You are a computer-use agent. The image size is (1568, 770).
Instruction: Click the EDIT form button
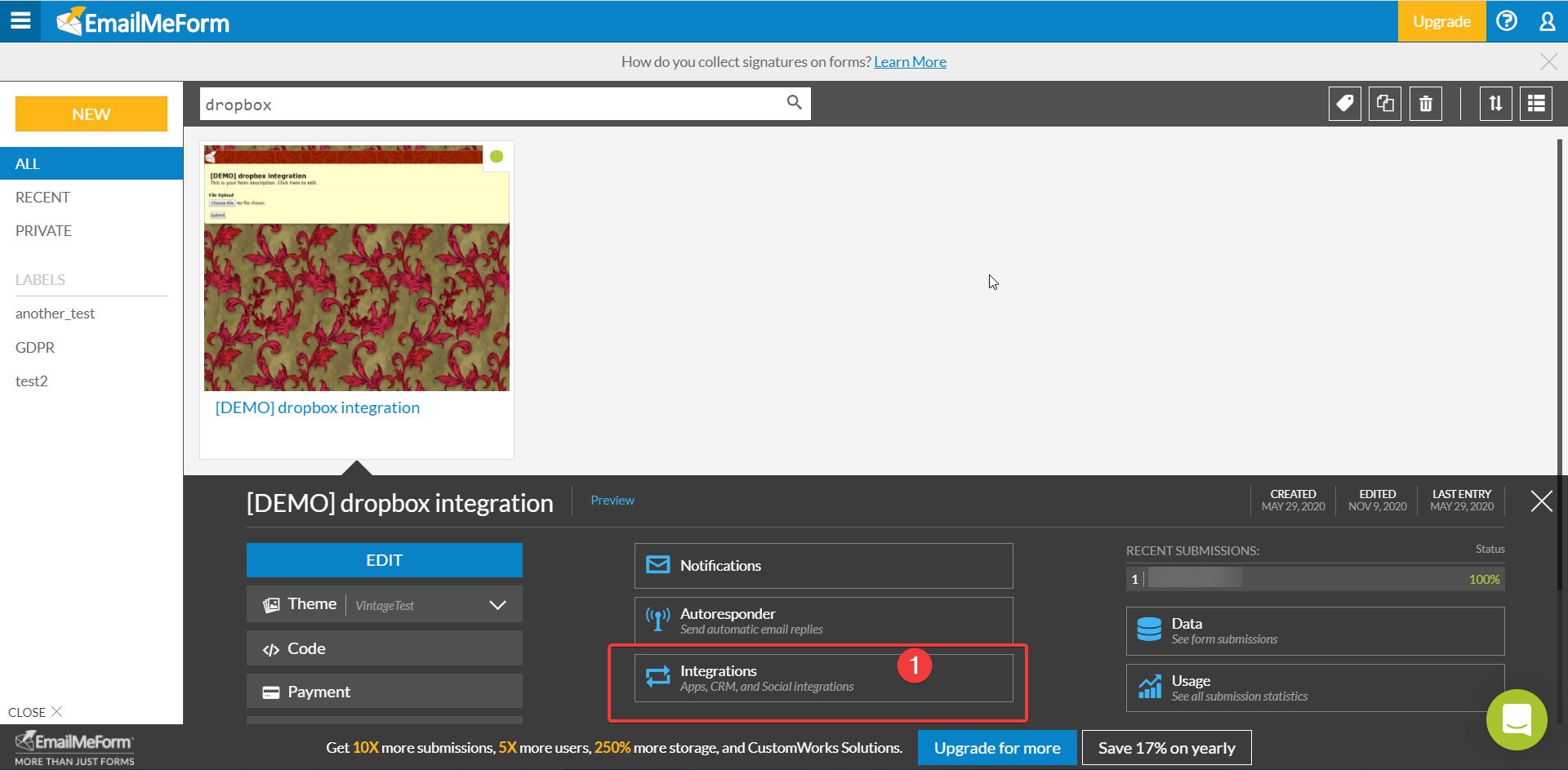click(x=385, y=560)
